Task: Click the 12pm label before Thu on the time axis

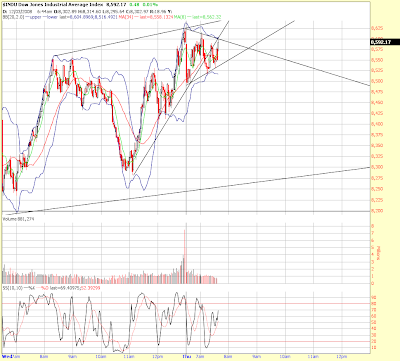Action: (158, 356)
